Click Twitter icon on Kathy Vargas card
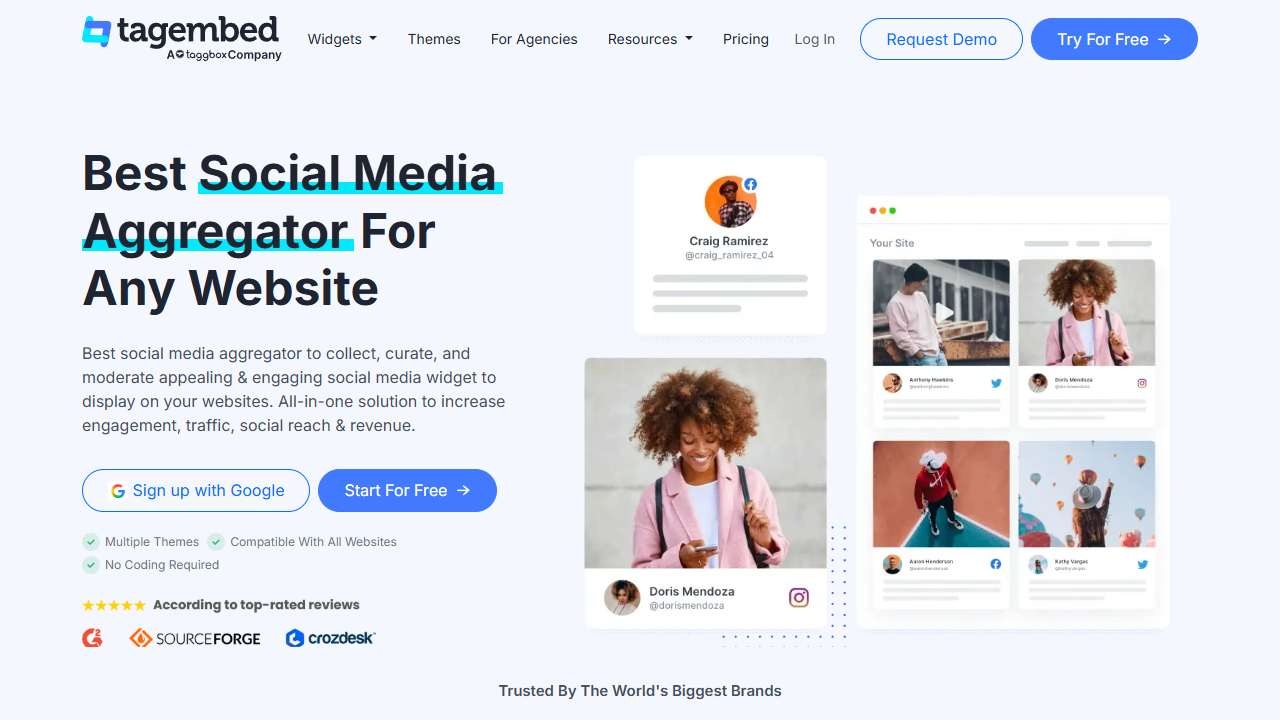This screenshot has height=720, width=1280. (1142, 564)
